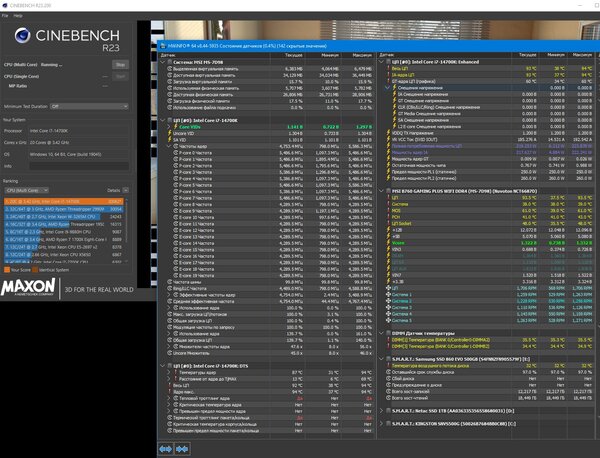This screenshot has width=600, height=458.
Task: Click fan icon of Система 1 row
Action: click(x=388, y=295)
